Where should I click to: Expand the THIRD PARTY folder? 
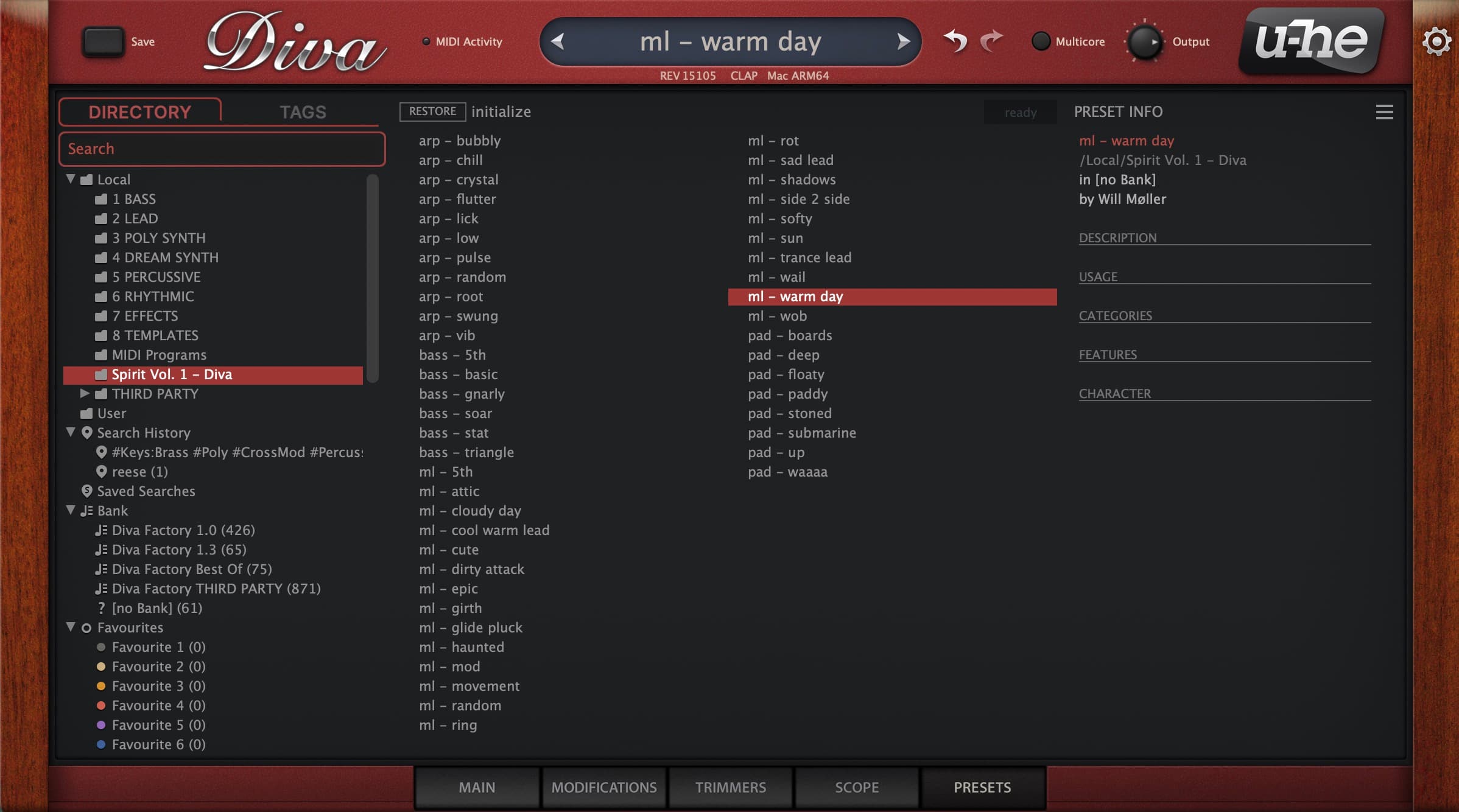pos(85,393)
